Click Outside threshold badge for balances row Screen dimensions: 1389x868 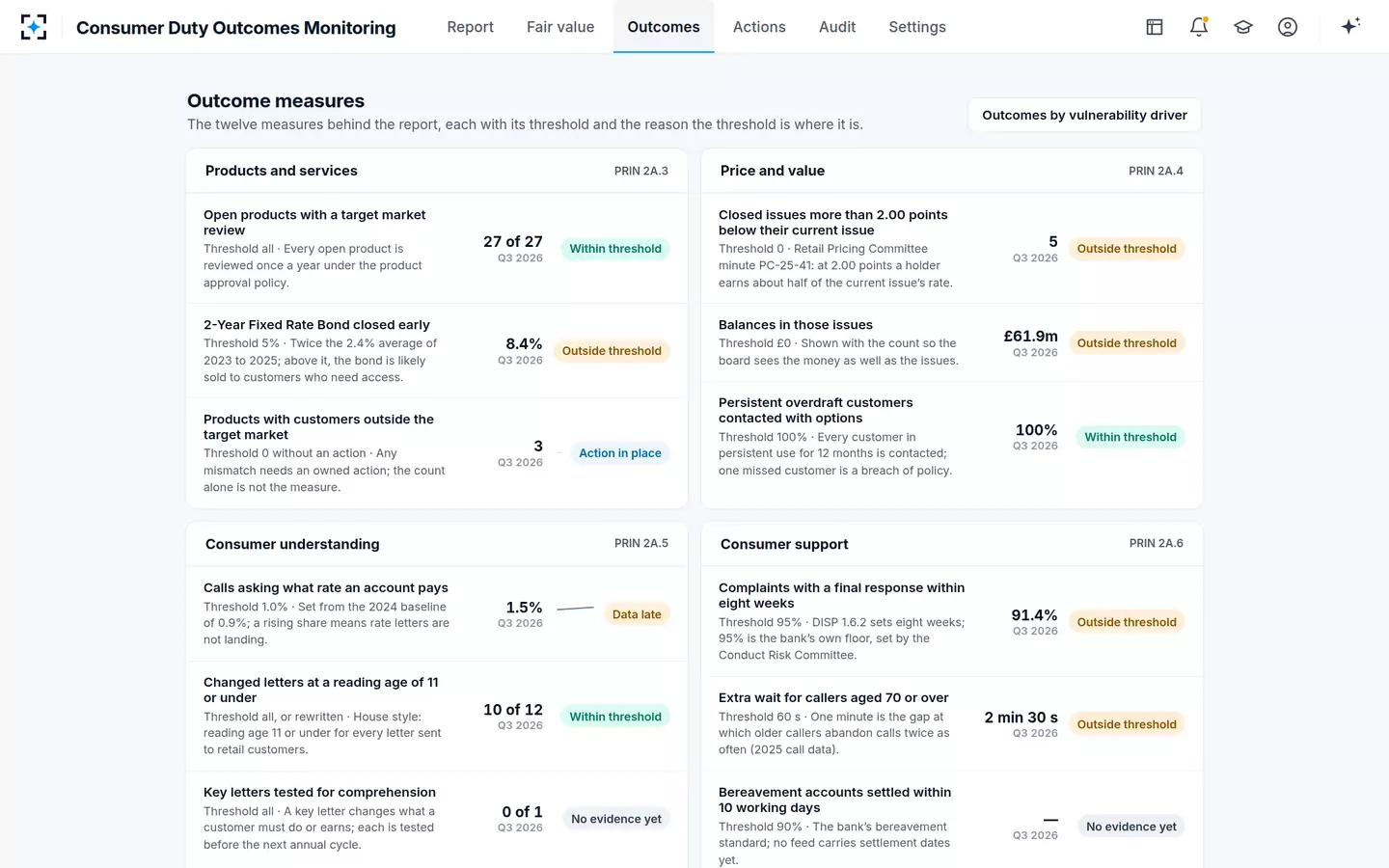[x=1127, y=343]
